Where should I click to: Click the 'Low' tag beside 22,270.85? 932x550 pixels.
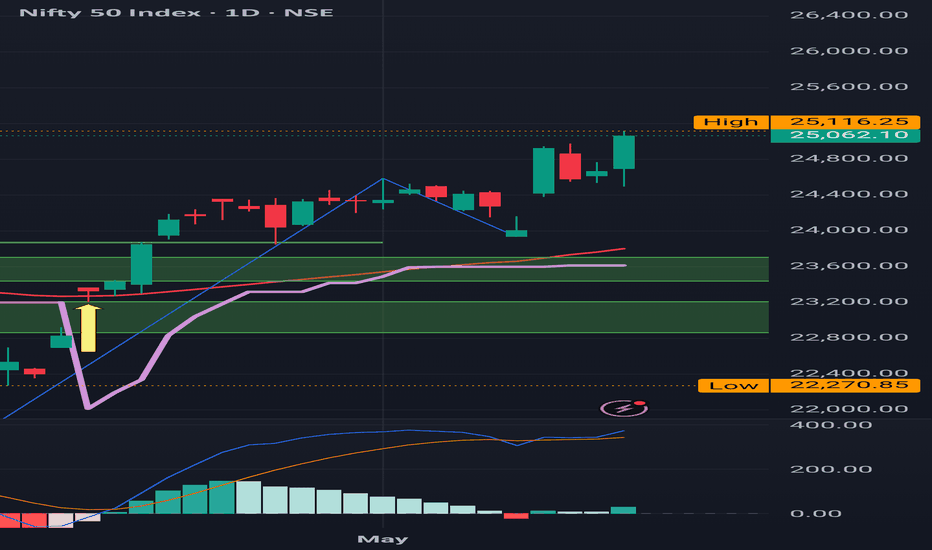(x=733, y=385)
